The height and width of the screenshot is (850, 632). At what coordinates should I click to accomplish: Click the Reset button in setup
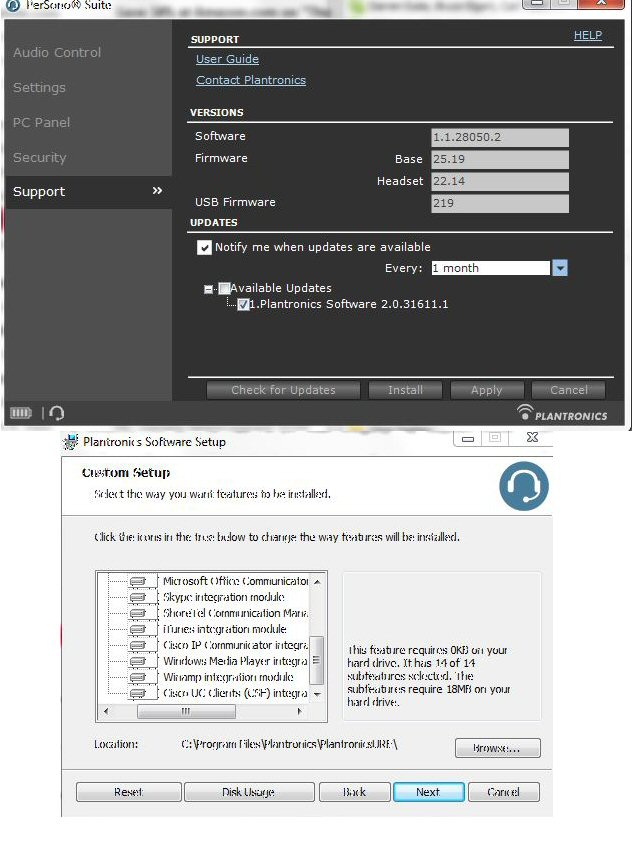point(128,792)
